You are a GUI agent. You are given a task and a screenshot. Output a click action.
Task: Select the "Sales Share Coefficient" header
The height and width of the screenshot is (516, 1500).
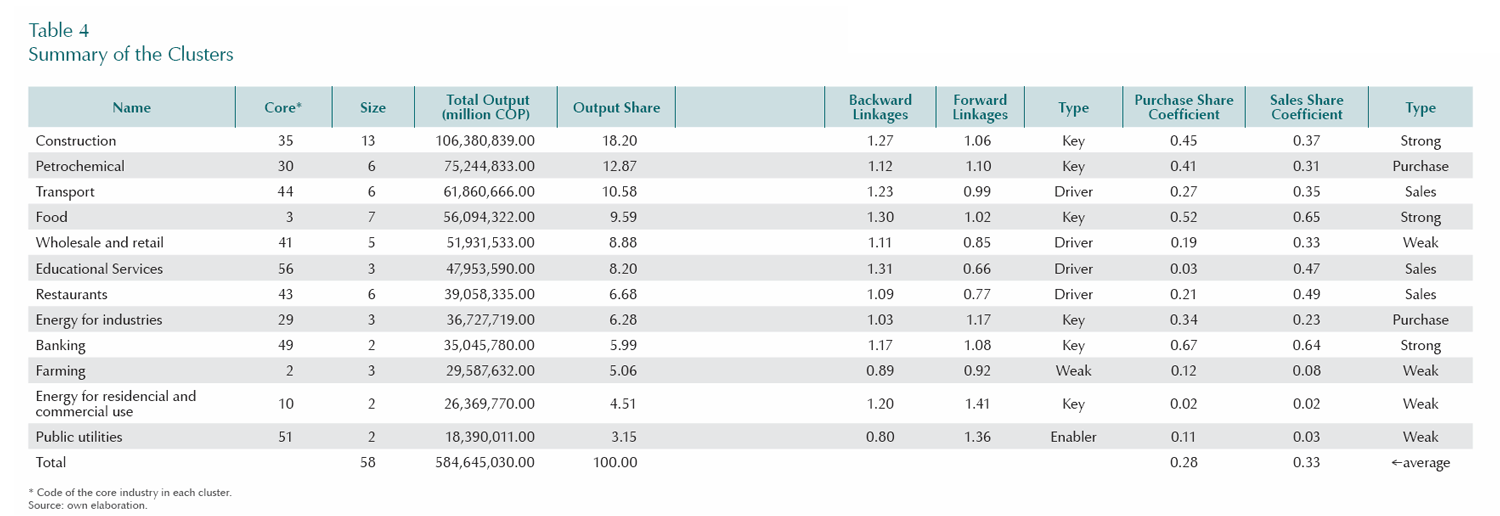click(1306, 108)
